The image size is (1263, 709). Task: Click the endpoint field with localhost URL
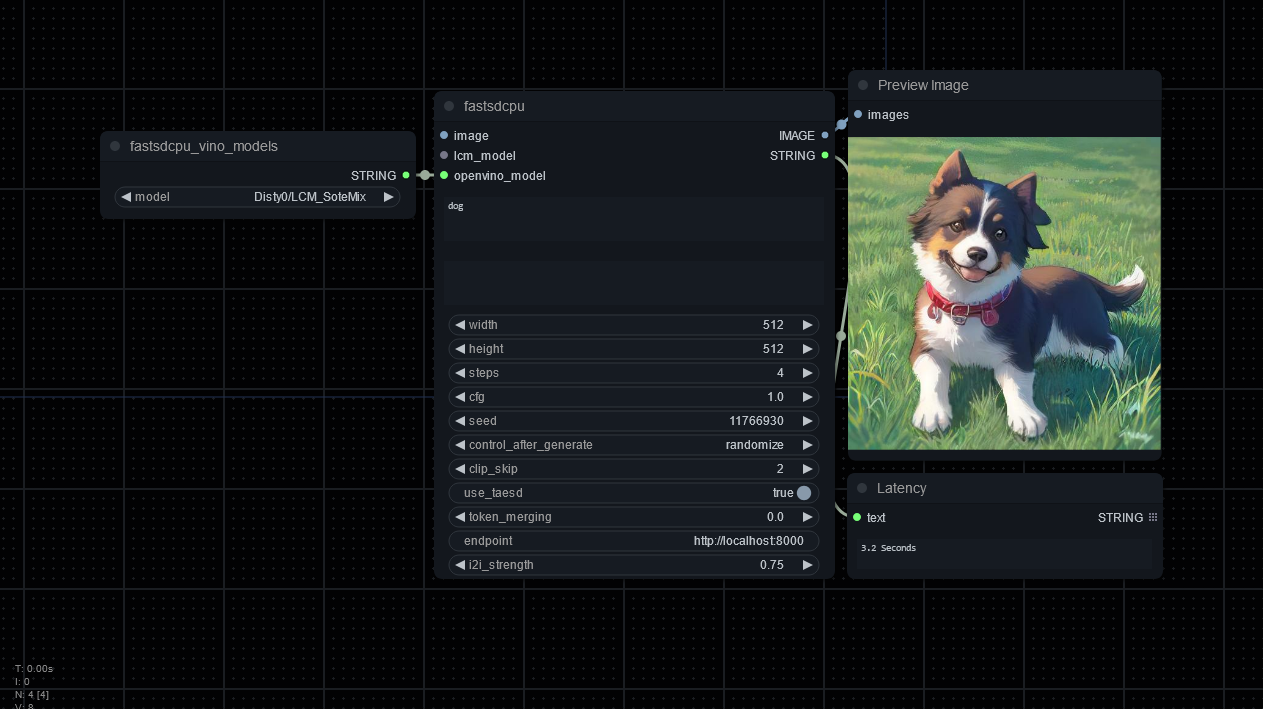point(634,541)
